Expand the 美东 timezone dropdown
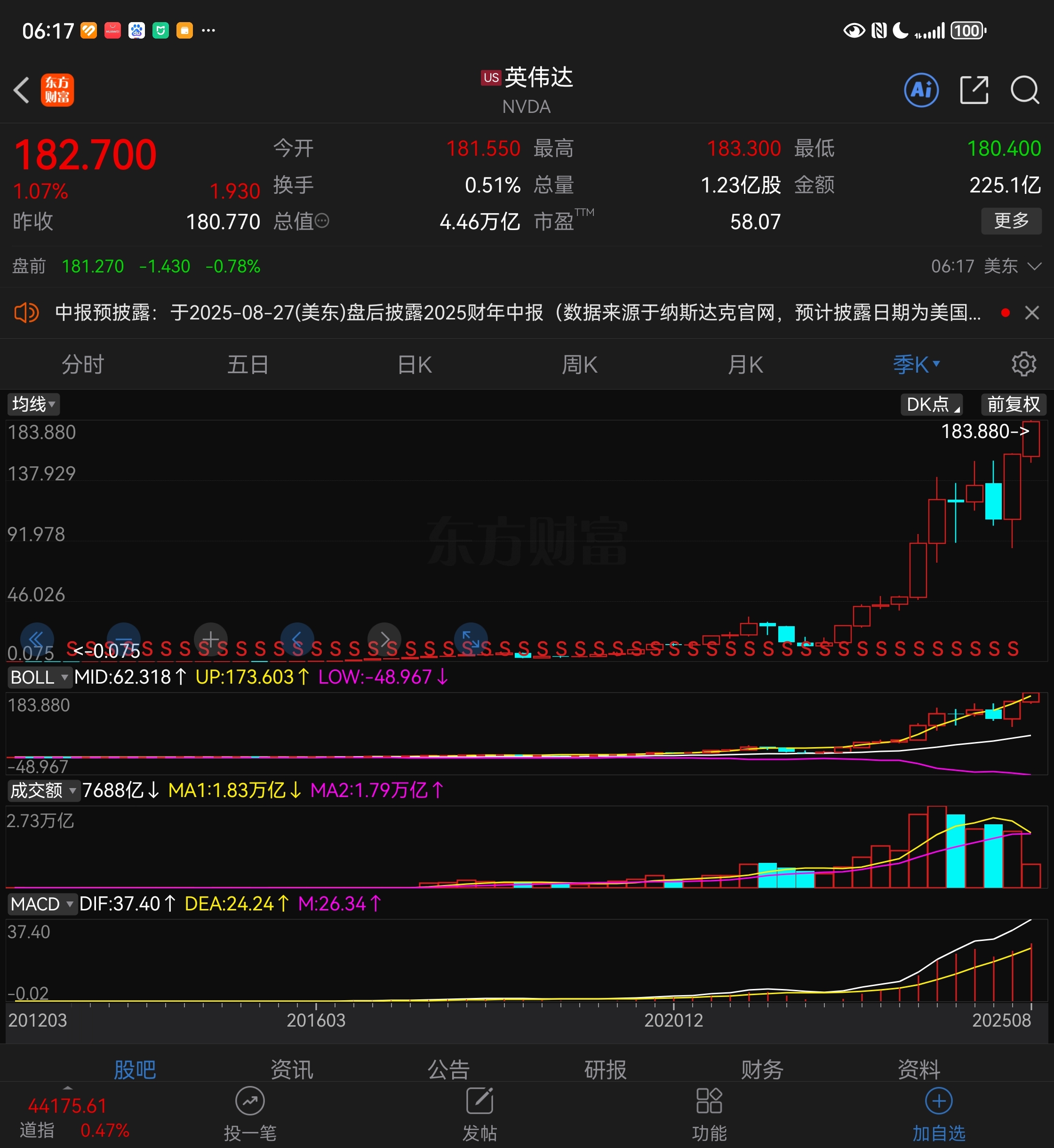Screen dimensions: 1054x1148 1013,266
